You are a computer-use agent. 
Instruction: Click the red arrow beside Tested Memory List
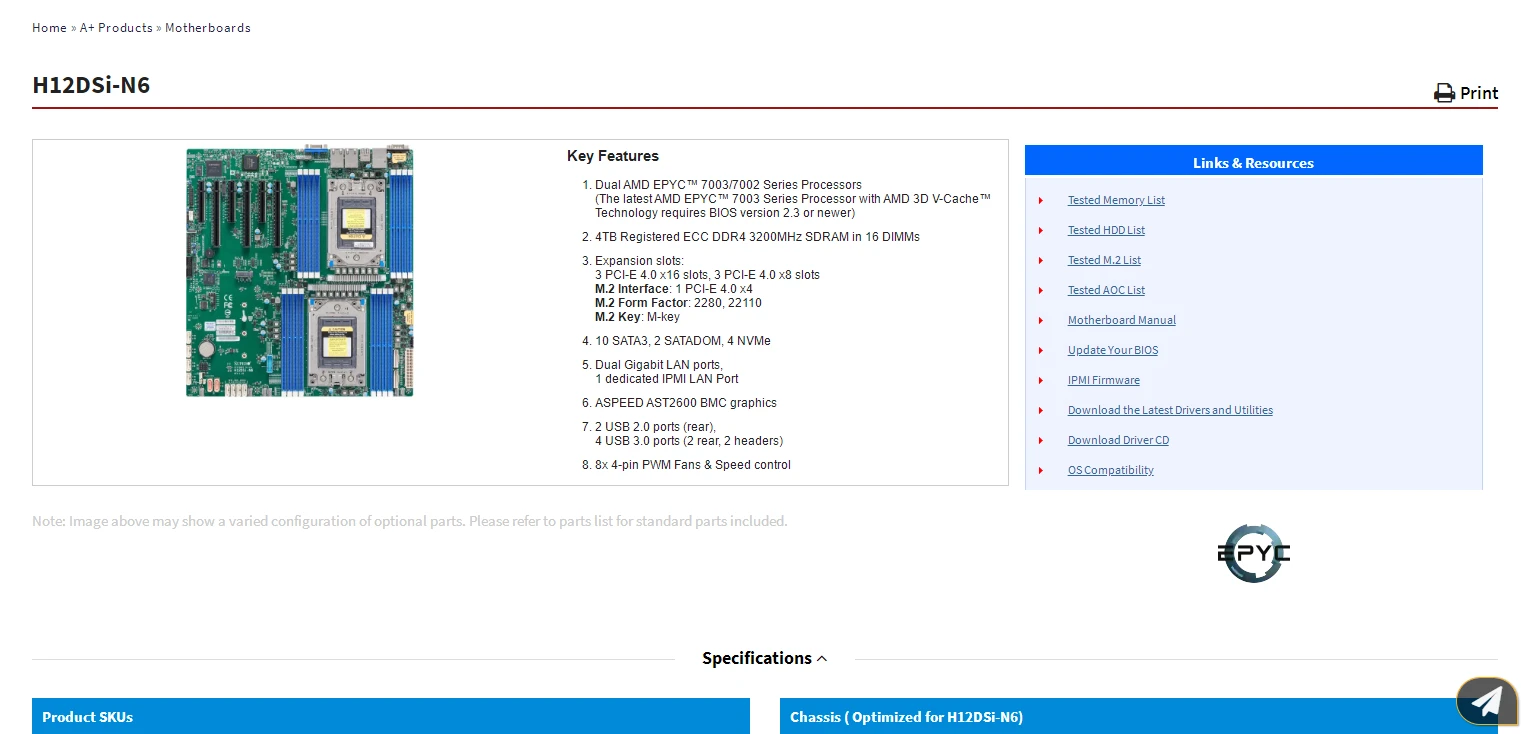click(x=1041, y=201)
